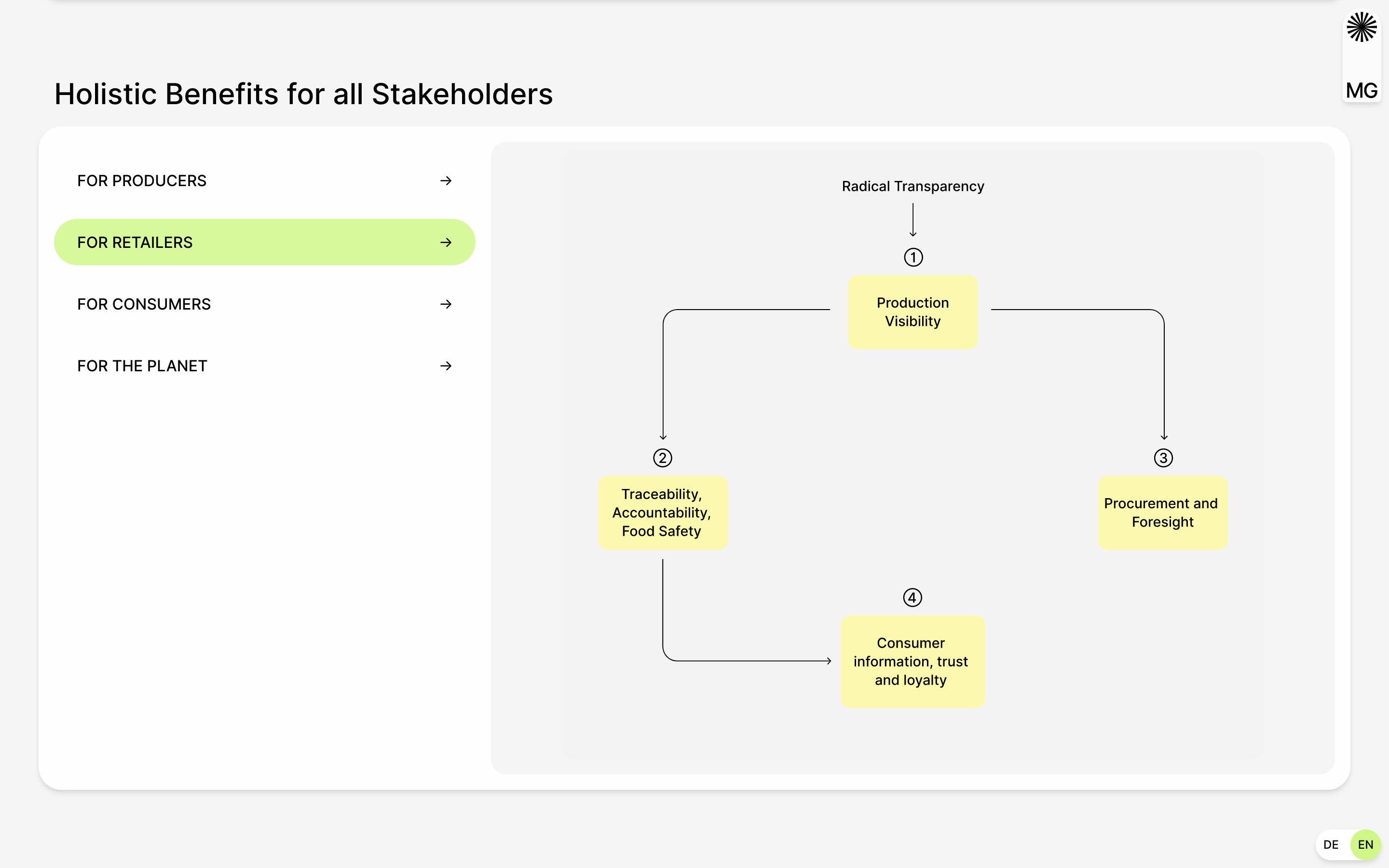Click the Procurement and Foresight box
1389x868 pixels.
tap(1162, 513)
